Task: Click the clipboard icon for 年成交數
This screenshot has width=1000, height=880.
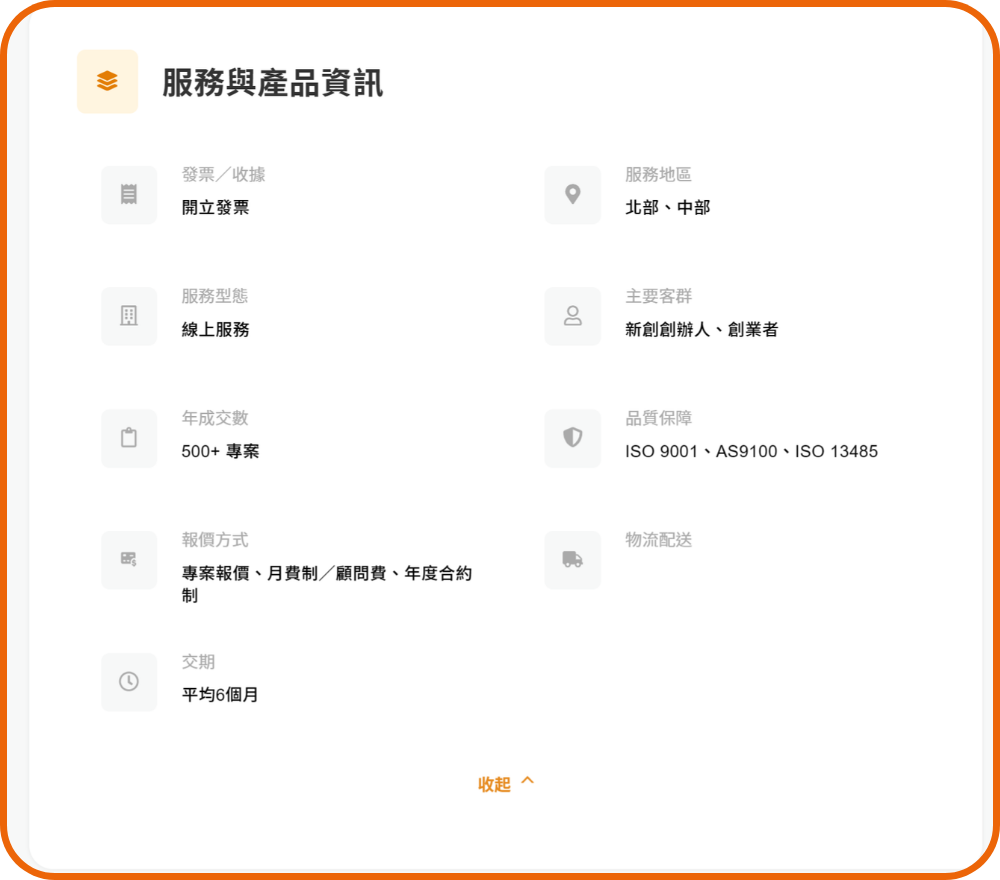Action: click(129, 438)
